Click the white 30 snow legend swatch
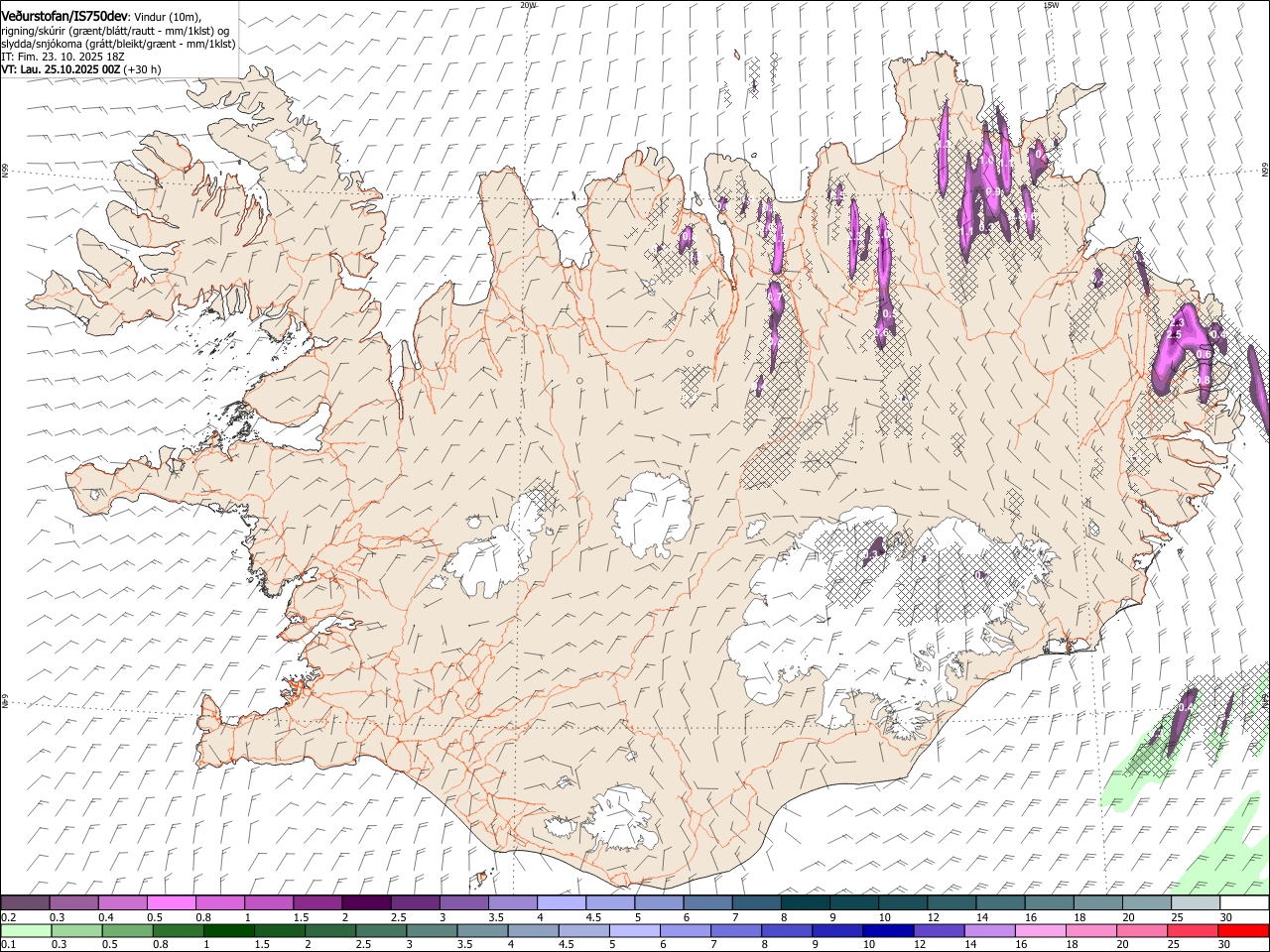Image resolution: width=1270 pixels, height=952 pixels. pyautogui.click(x=1244, y=902)
